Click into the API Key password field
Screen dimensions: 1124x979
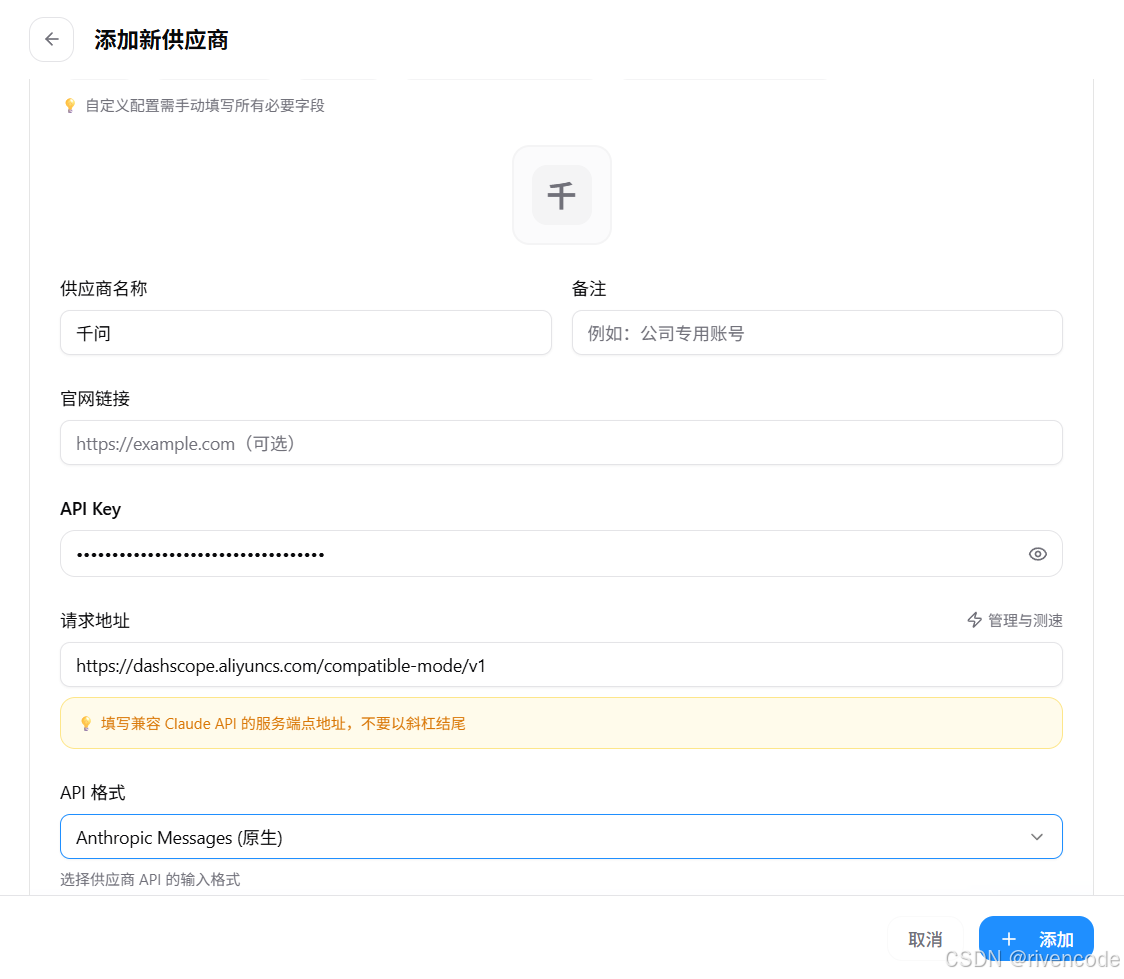pyautogui.click(x=561, y=554)
